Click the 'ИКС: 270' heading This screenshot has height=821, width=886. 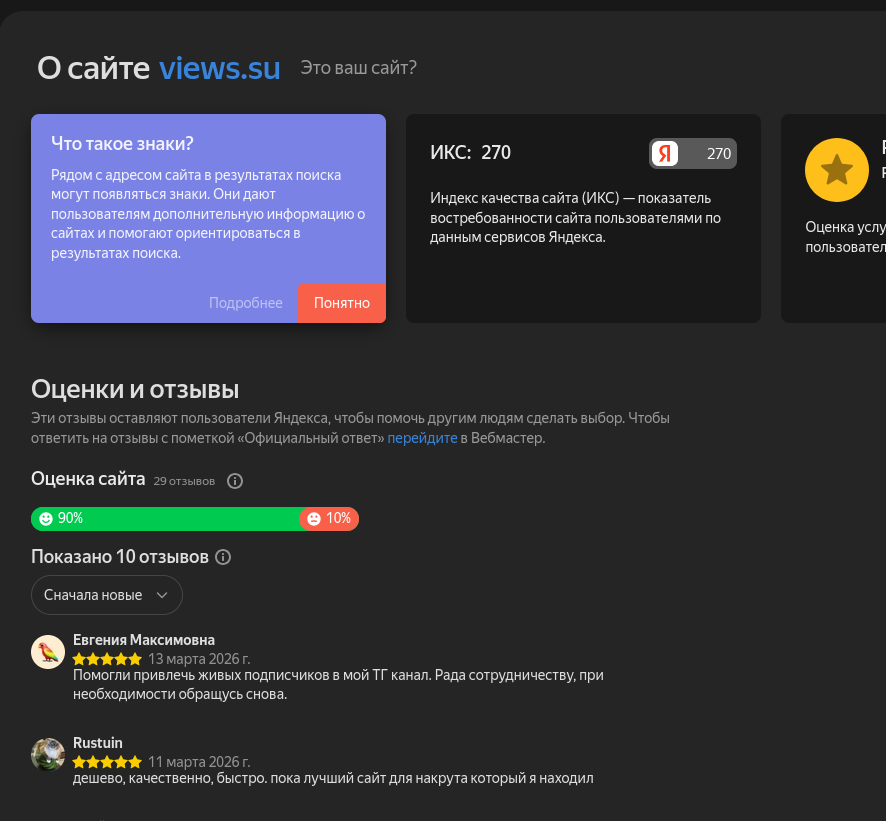[470, 153]
